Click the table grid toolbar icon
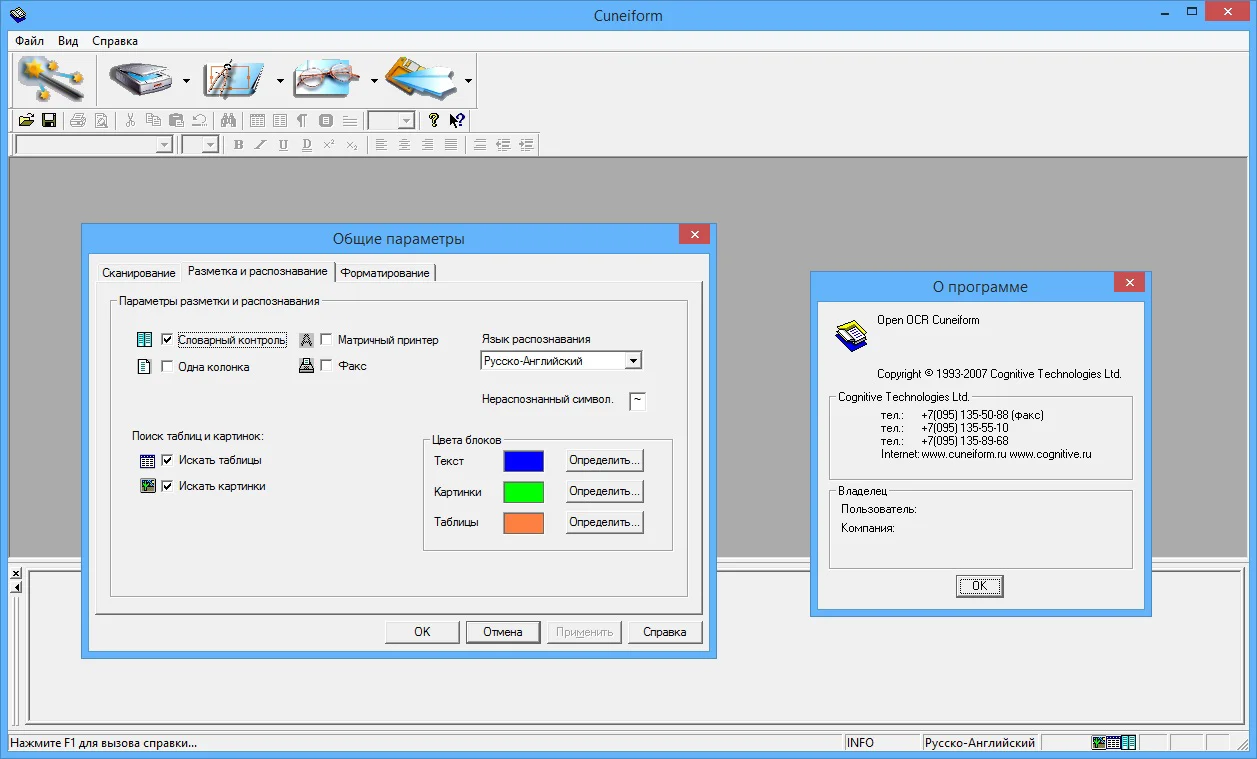The height and width of the screenshot is (759, 1257). tap(257, 120)
